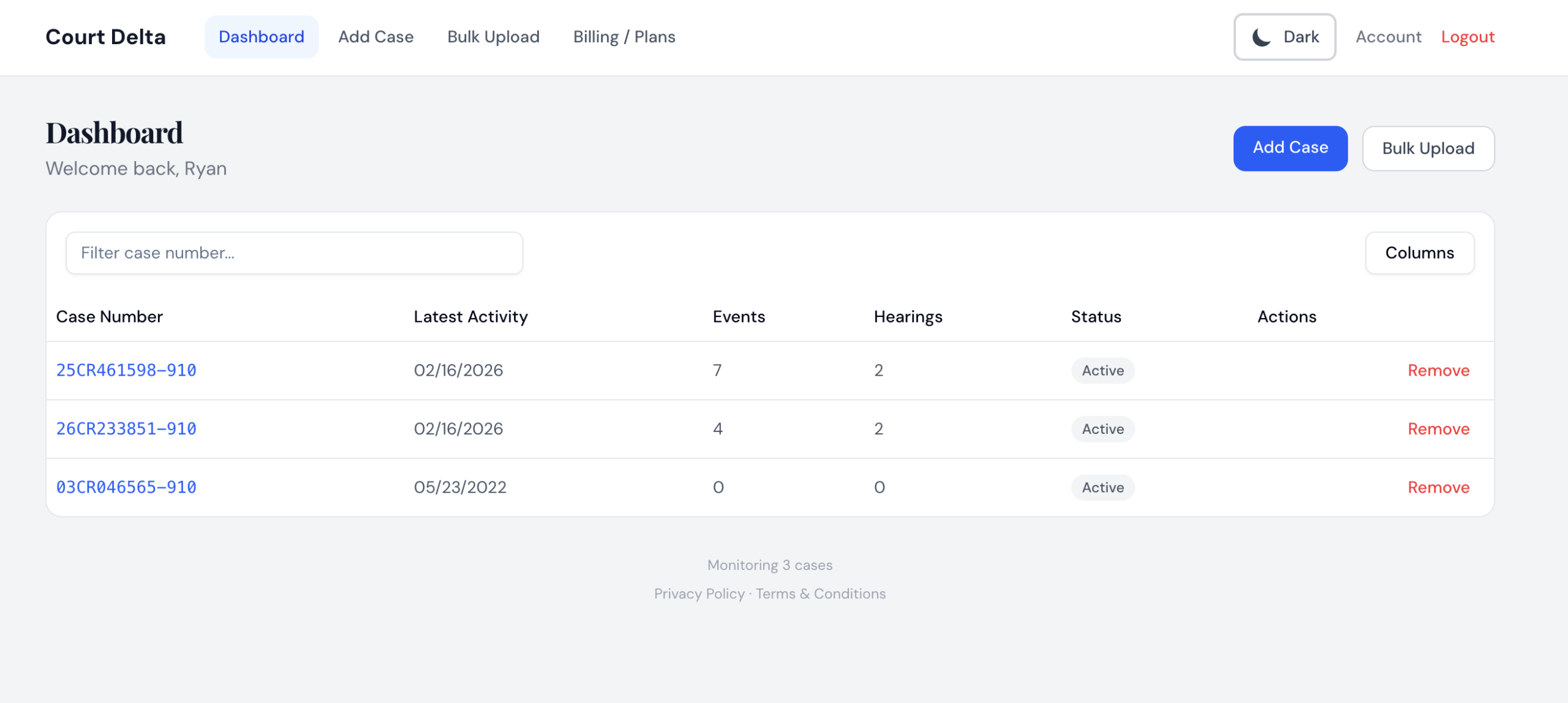Image resolution: width=1568 pixels, height=703 pixels.
Task: Switch to the Add Case nav tab
Action: [376, 37]
